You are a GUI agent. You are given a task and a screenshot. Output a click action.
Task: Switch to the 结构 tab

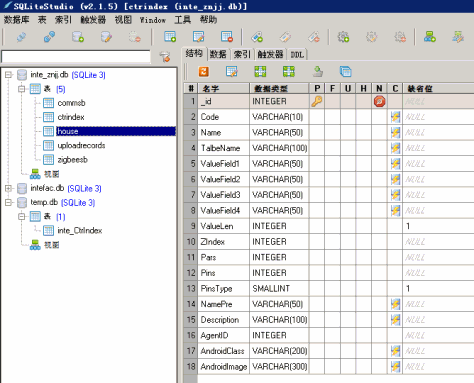click(194, 53)
